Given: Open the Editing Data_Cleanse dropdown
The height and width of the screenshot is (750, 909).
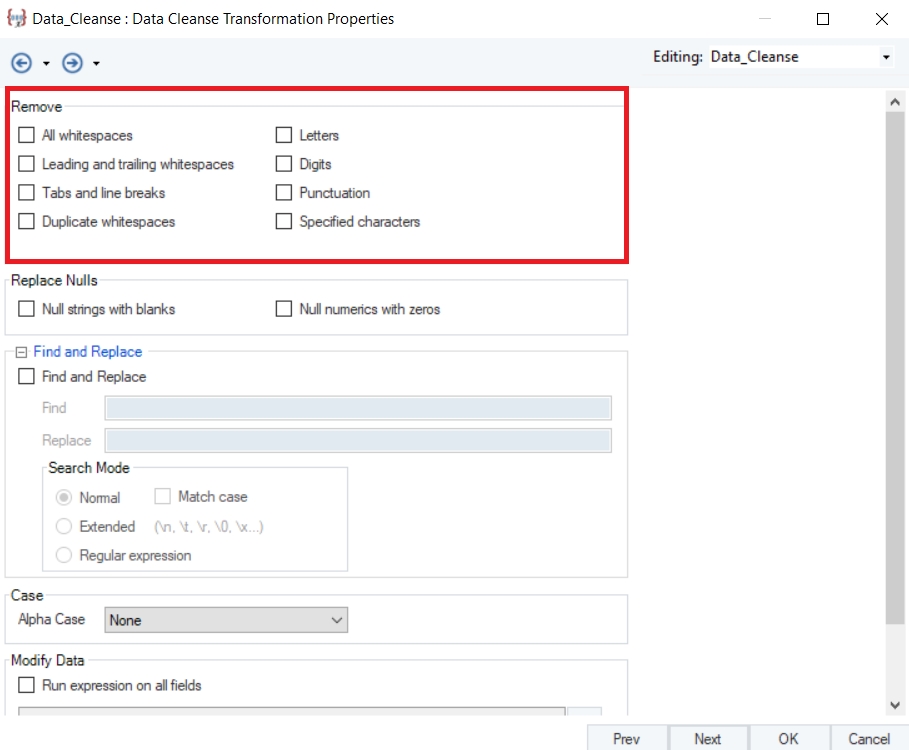Looking at the screenshot, I should 885,58.
